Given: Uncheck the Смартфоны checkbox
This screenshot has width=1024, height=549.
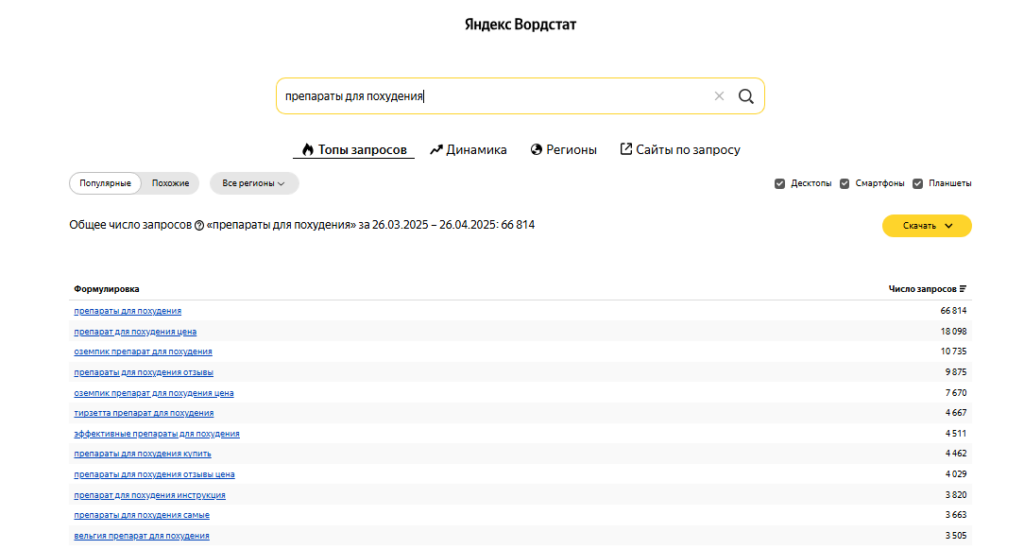Looking at the screenshot, I should tap(844, 183).
